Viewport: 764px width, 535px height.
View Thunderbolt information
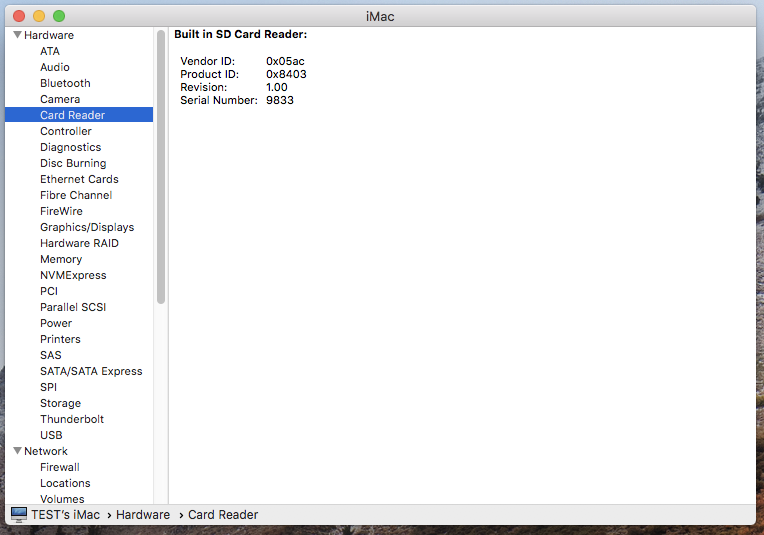pyautogui.click(x=72, y=420)
